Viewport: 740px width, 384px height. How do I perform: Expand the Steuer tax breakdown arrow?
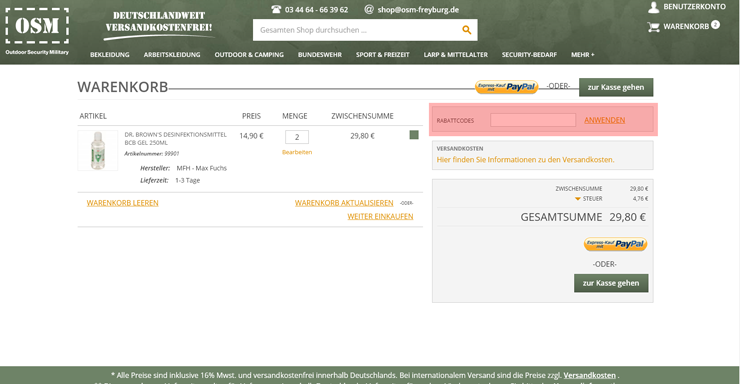(578, 199)
